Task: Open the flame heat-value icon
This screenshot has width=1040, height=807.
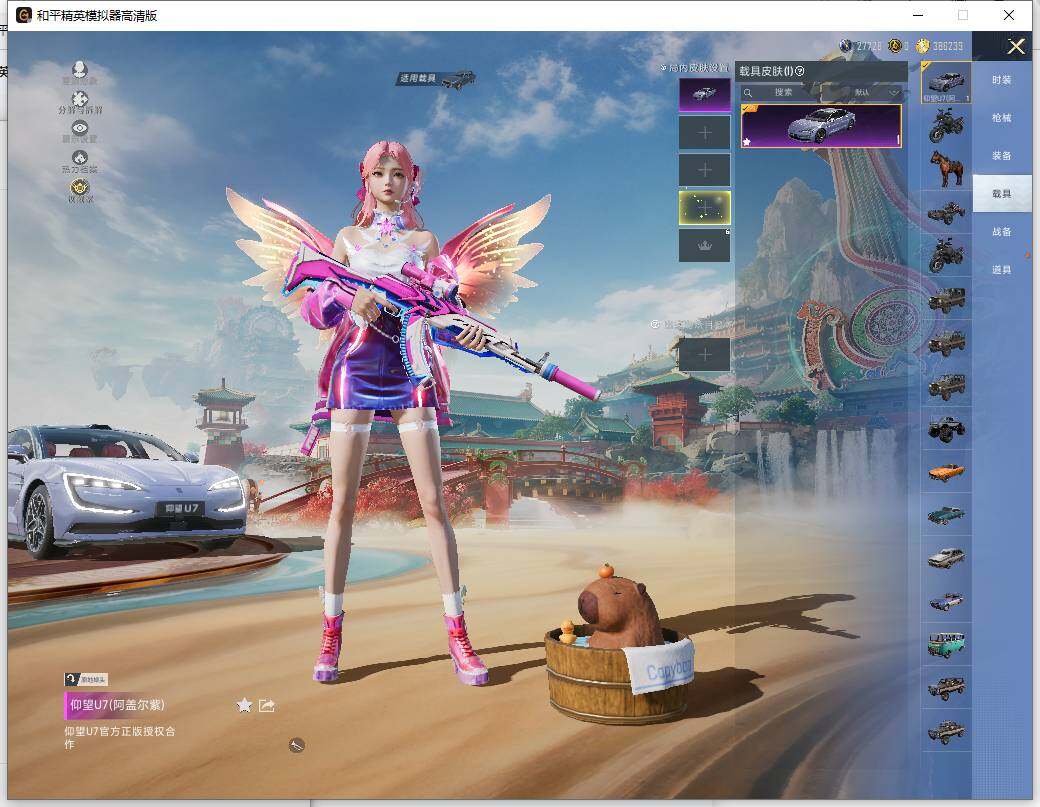Action: [80, 158]
